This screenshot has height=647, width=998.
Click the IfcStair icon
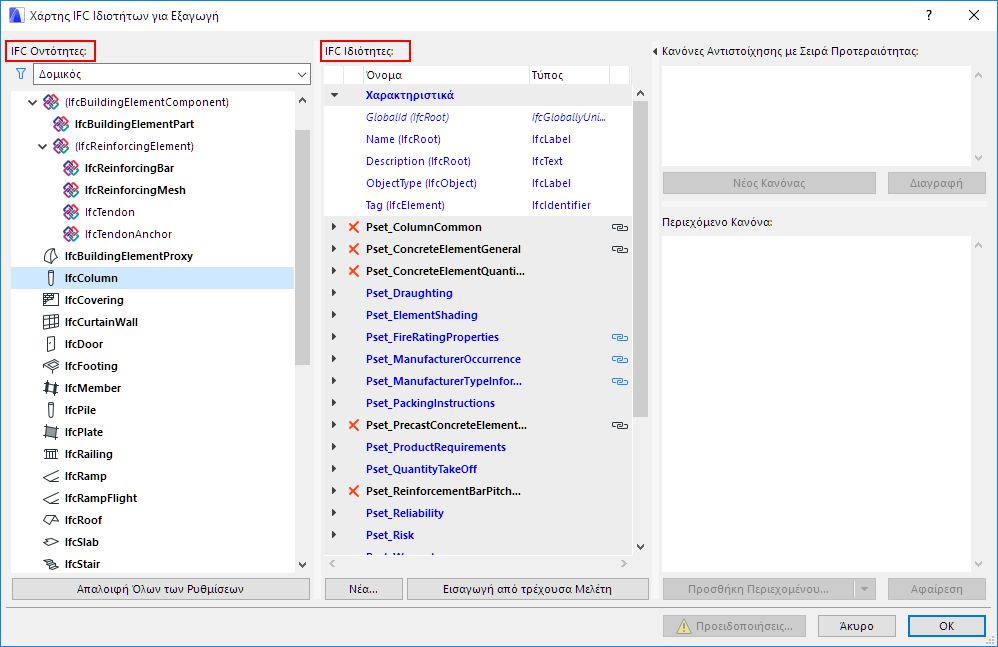51,564
